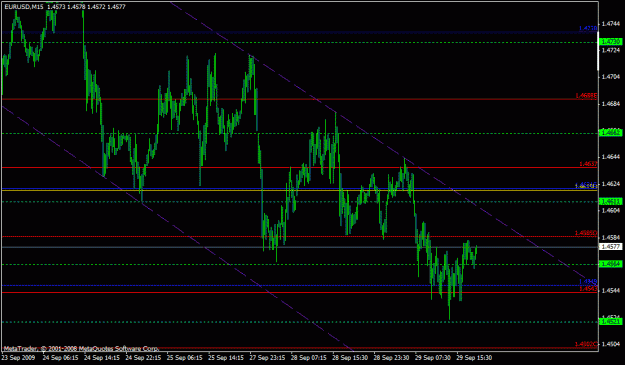Click the 1.4504 price axis label

(x=611, y=344)
